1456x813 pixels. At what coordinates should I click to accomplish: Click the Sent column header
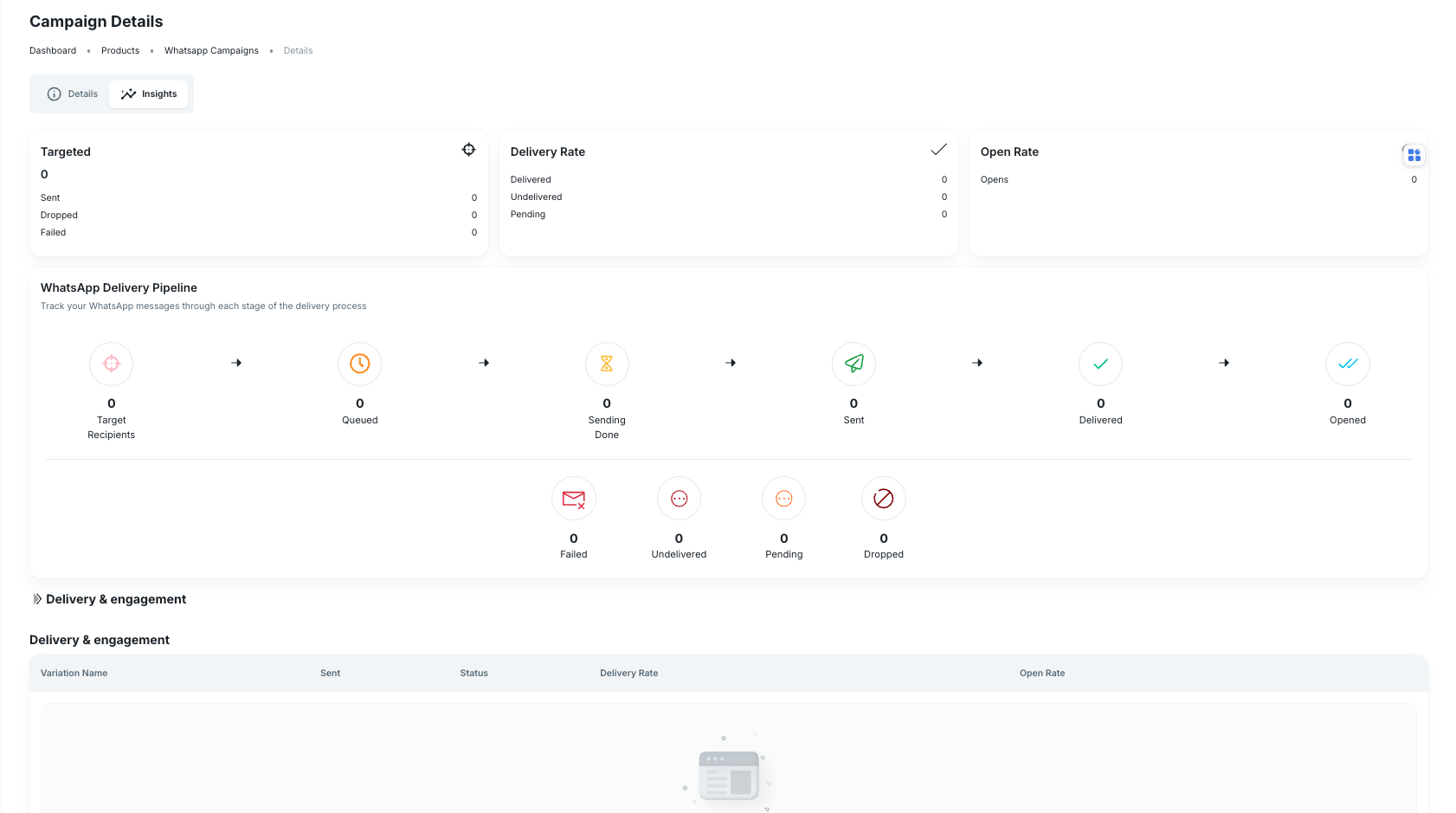point(330,673)
